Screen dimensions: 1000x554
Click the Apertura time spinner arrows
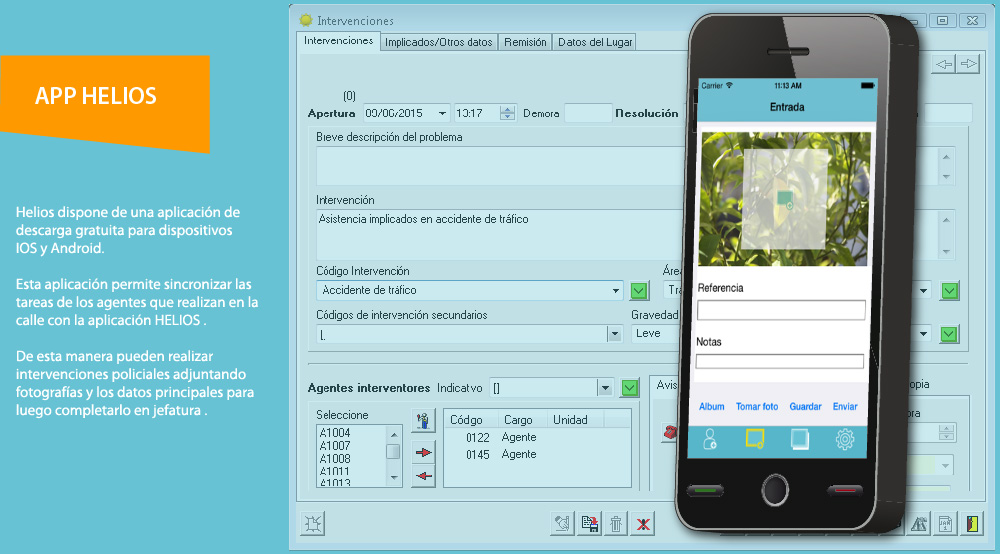(x=507, y=113)
